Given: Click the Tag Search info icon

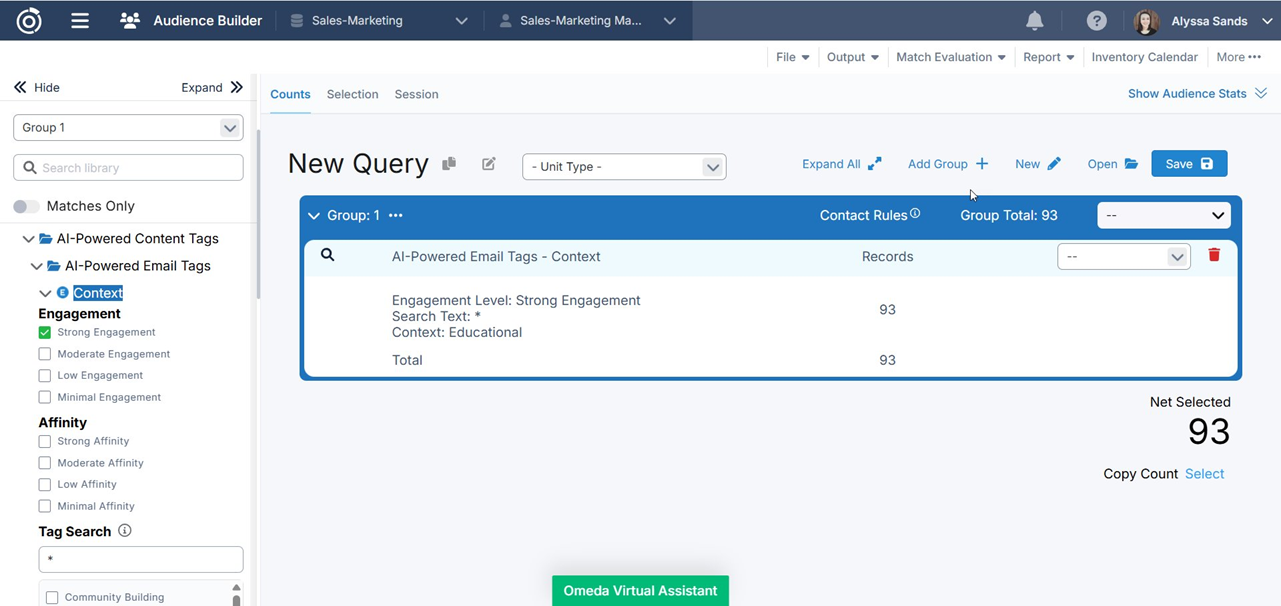Looking at the screenshot, I should (125, 531).
